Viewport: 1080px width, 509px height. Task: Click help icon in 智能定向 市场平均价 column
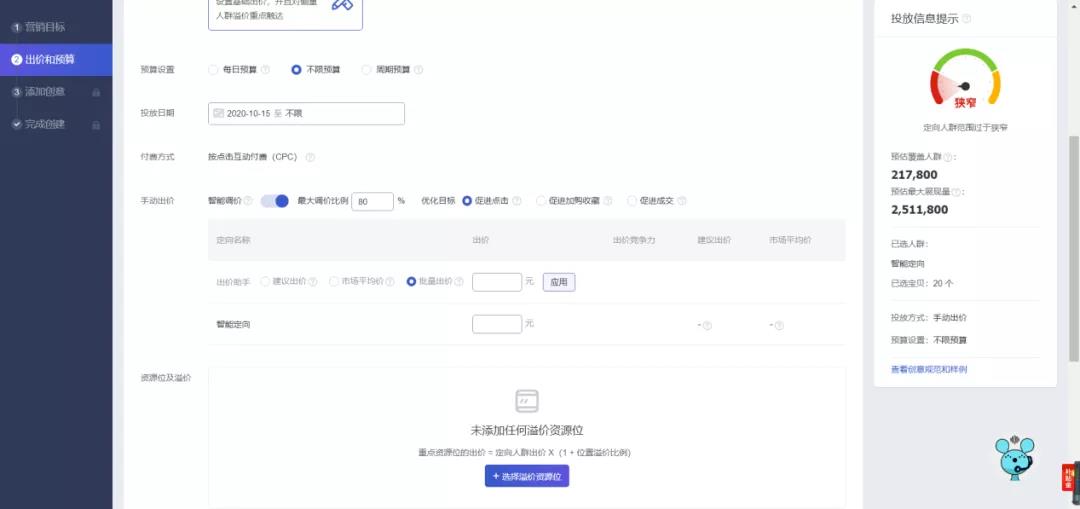click(x=779, y=325)
